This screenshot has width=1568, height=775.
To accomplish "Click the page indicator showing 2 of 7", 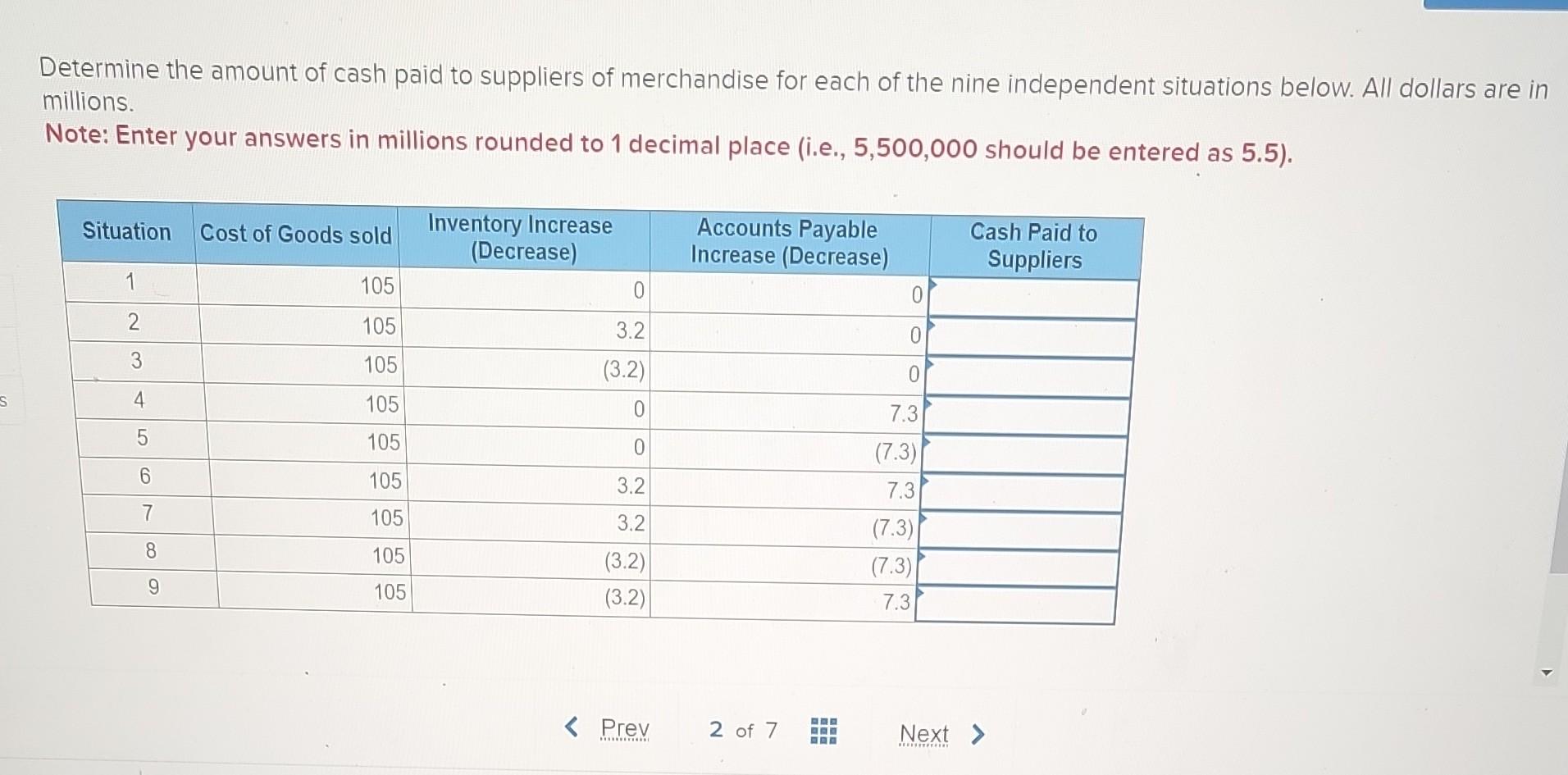I will pos(742,730).
